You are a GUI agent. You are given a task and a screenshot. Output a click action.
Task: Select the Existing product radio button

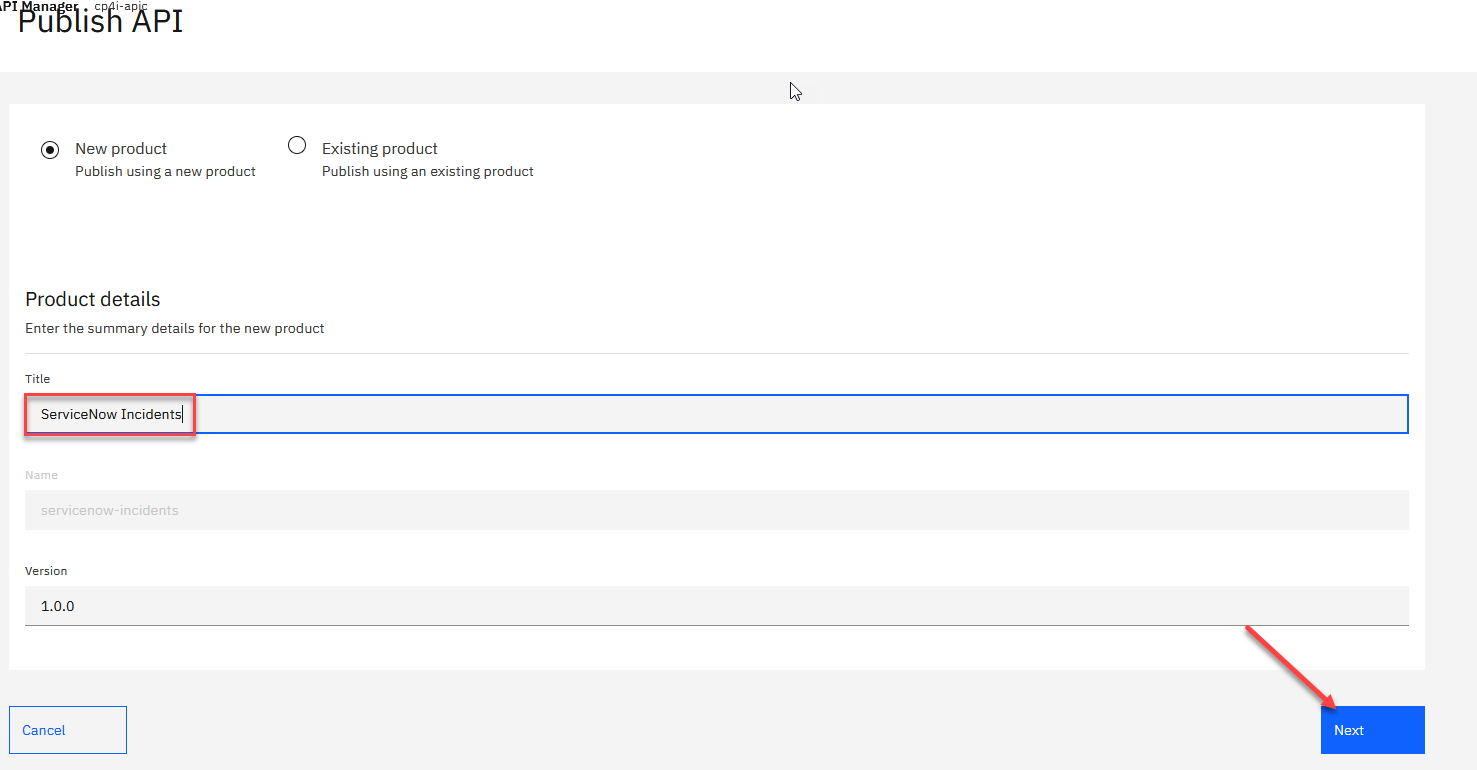click(297, 146)
